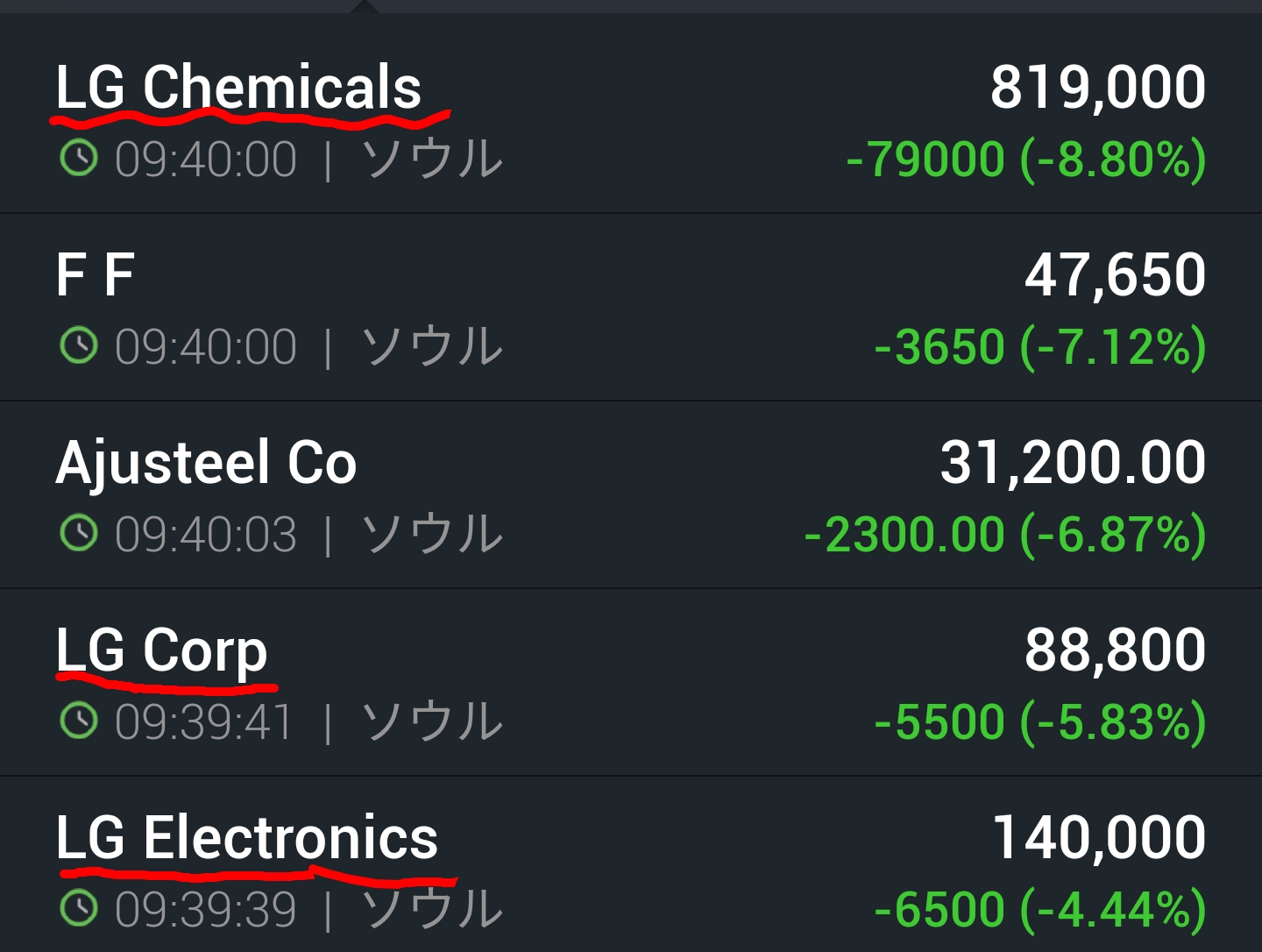Click the clock icon under LG Corp
The image size is (1262, 952).
coord(79,721)
